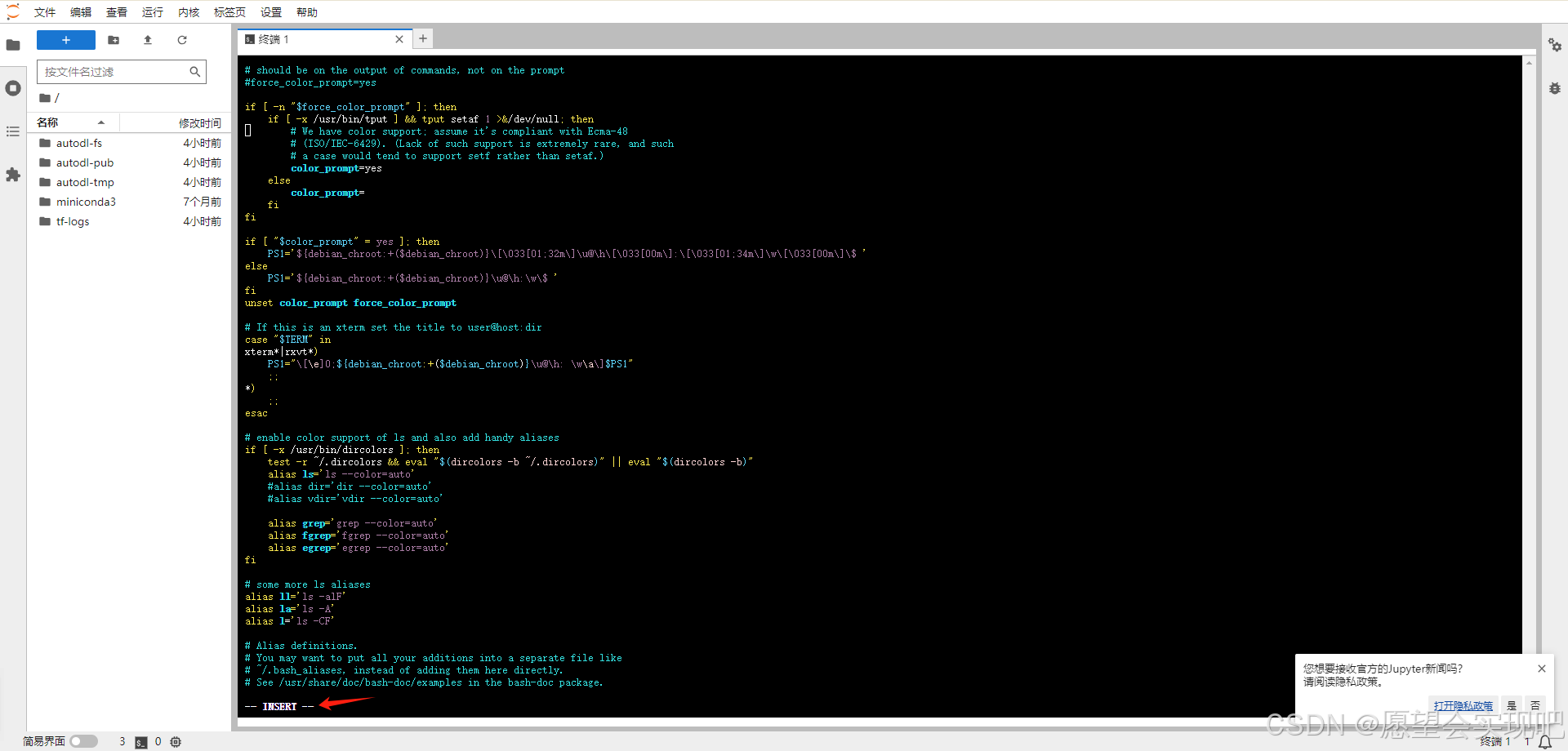
Task: Open the 内核 menu
Action: click(189, 12)
